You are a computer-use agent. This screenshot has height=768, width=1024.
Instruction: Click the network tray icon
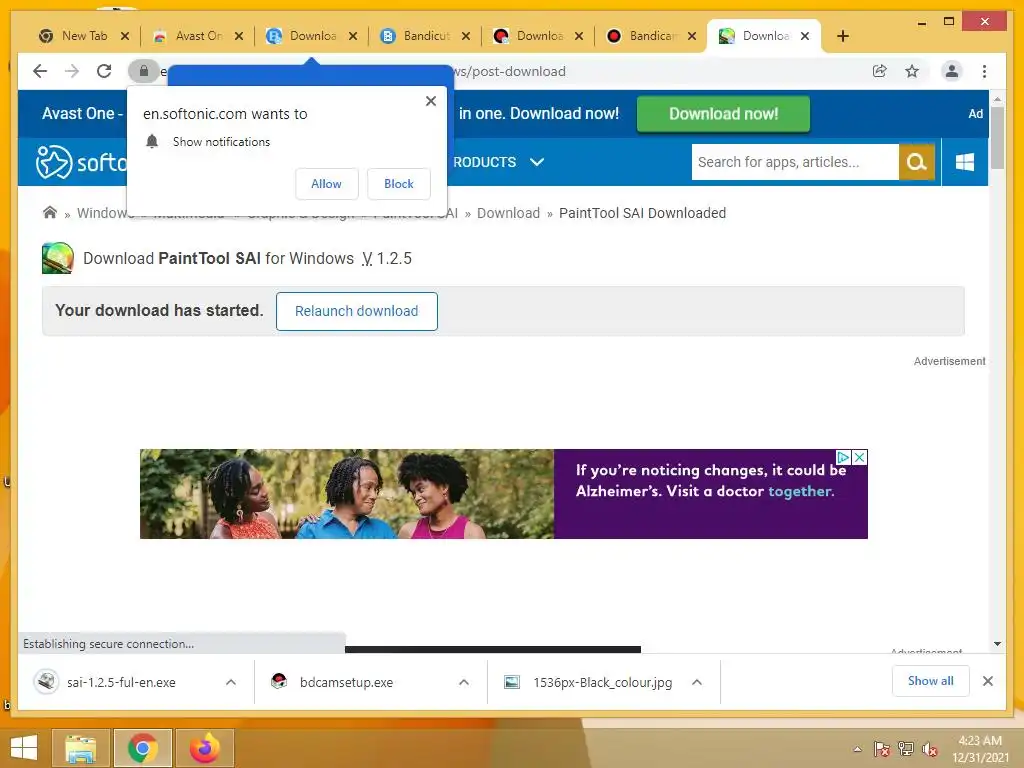click(x=906, y=749)
